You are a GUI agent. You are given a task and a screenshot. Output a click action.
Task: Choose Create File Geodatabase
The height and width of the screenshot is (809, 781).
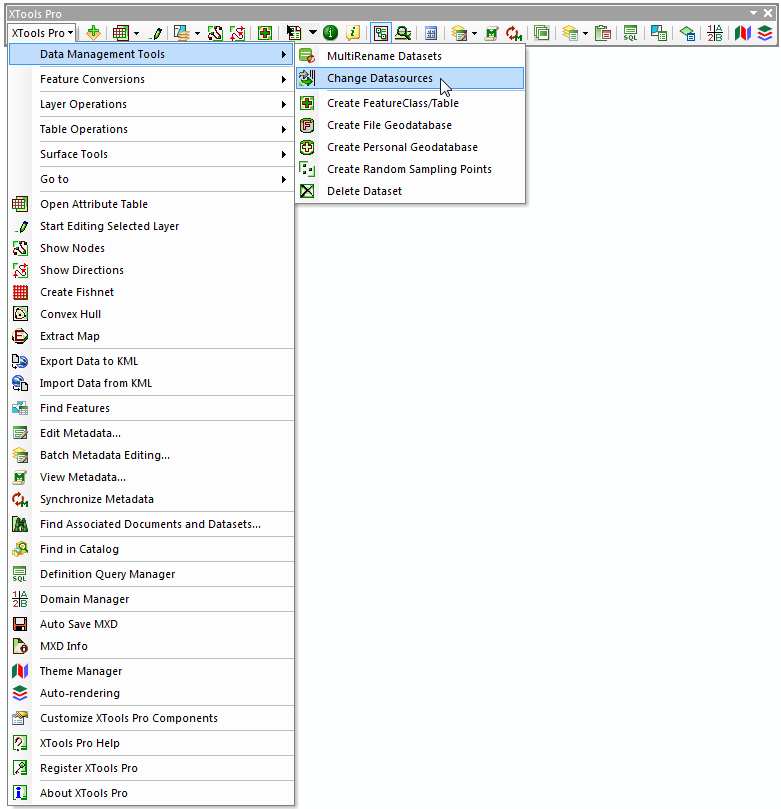click(410, 125)
